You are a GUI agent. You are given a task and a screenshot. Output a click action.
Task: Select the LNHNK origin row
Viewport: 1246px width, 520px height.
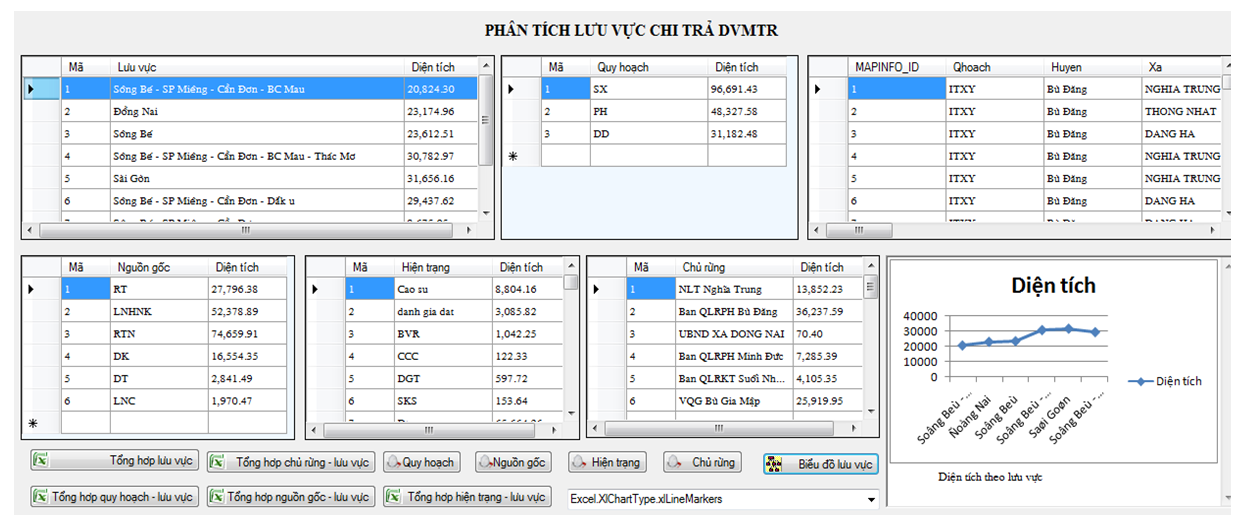tap(156, 311)
